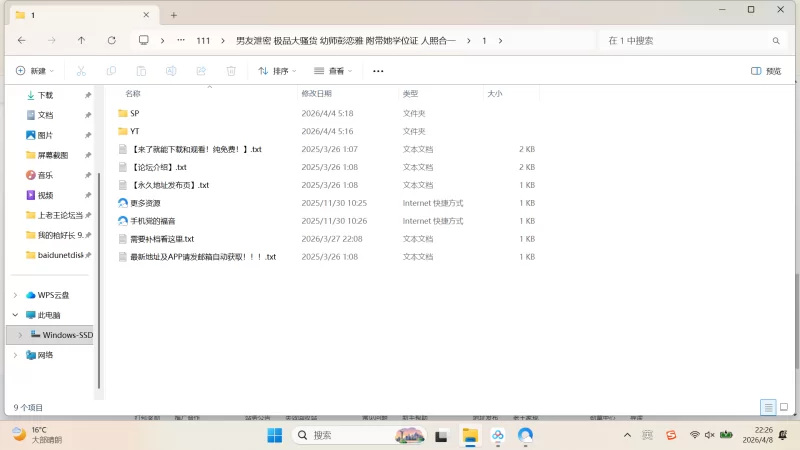Expand the WPS云盘 tree node
Screen dimensions: 800x450
pyautogui.click(x=15, y=295)
